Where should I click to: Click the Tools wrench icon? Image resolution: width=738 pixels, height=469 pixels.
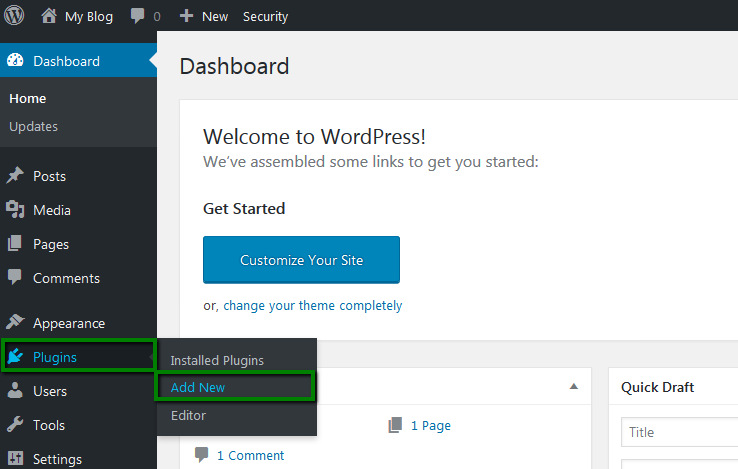coord(15,425)
